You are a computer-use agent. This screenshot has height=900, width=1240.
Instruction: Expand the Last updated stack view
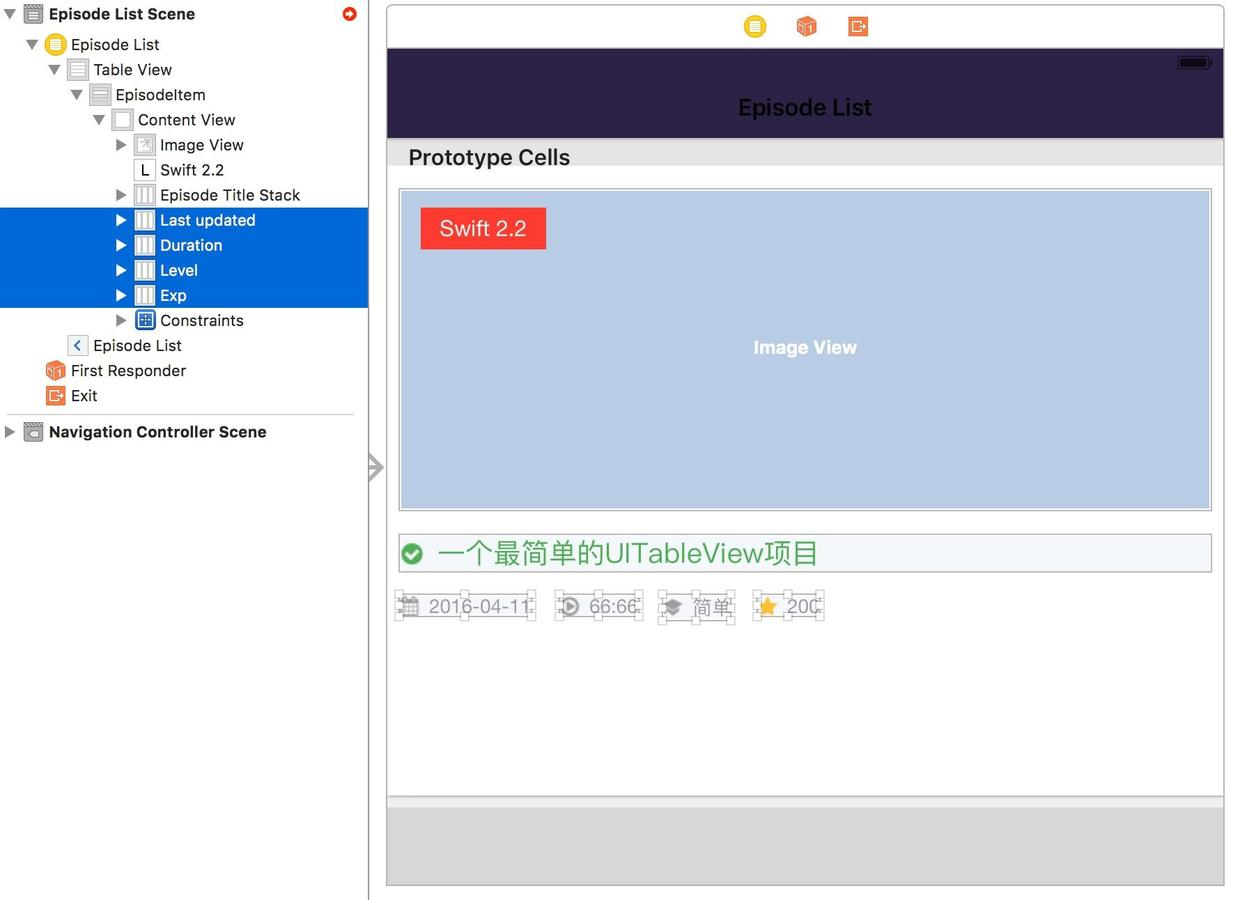(x=121, y=219)
